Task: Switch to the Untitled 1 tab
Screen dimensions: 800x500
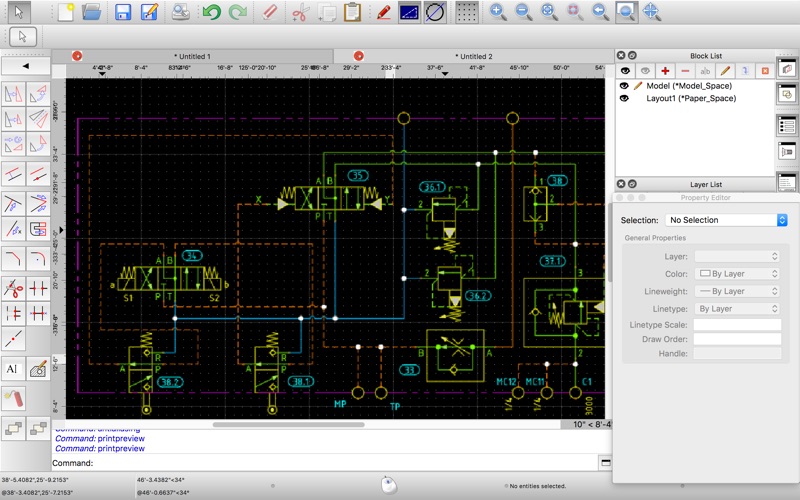Action: click(192, 57)
